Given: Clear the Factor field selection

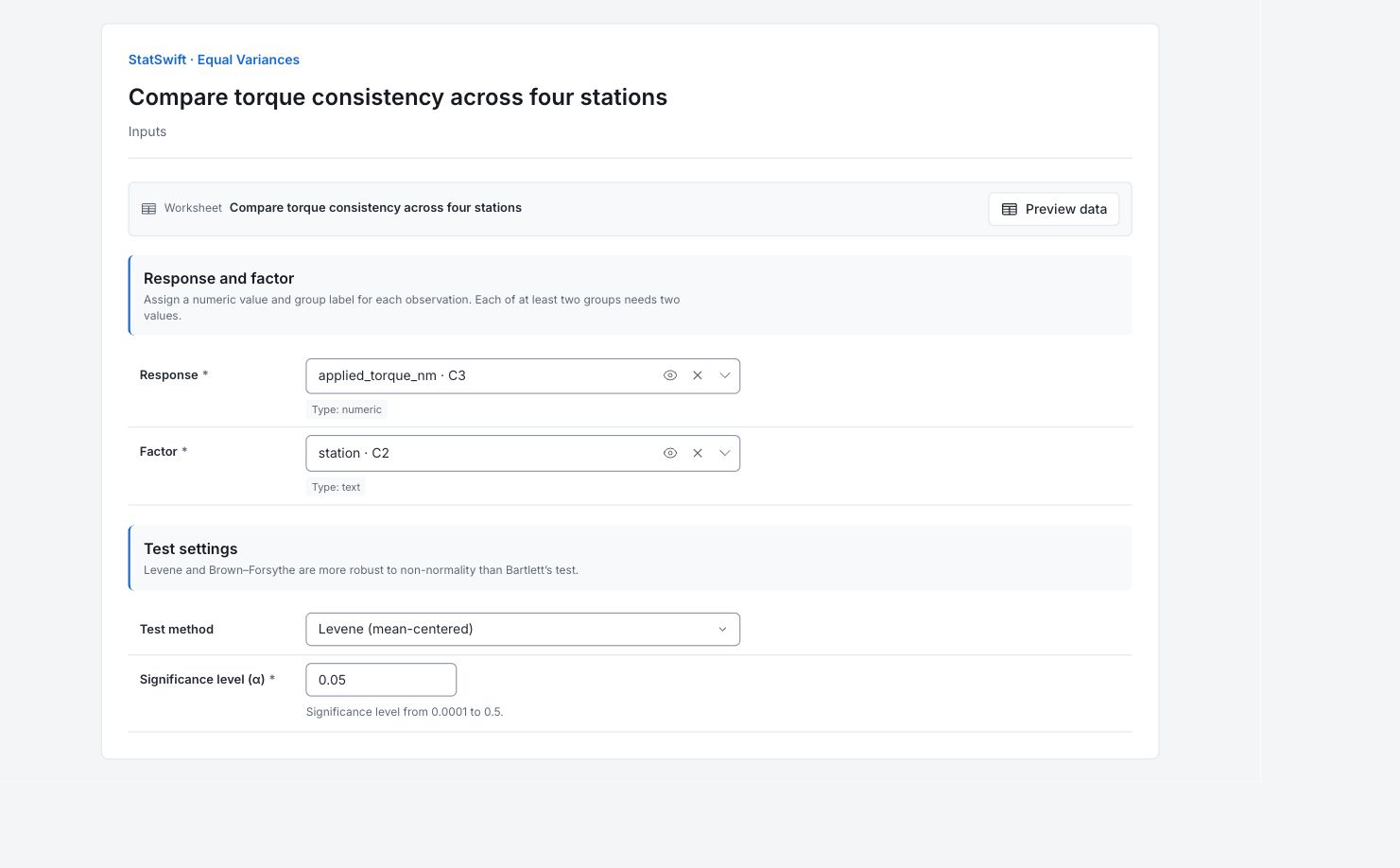Looking at the screenshot, I should pyautogui.click(x=698, y=453).
